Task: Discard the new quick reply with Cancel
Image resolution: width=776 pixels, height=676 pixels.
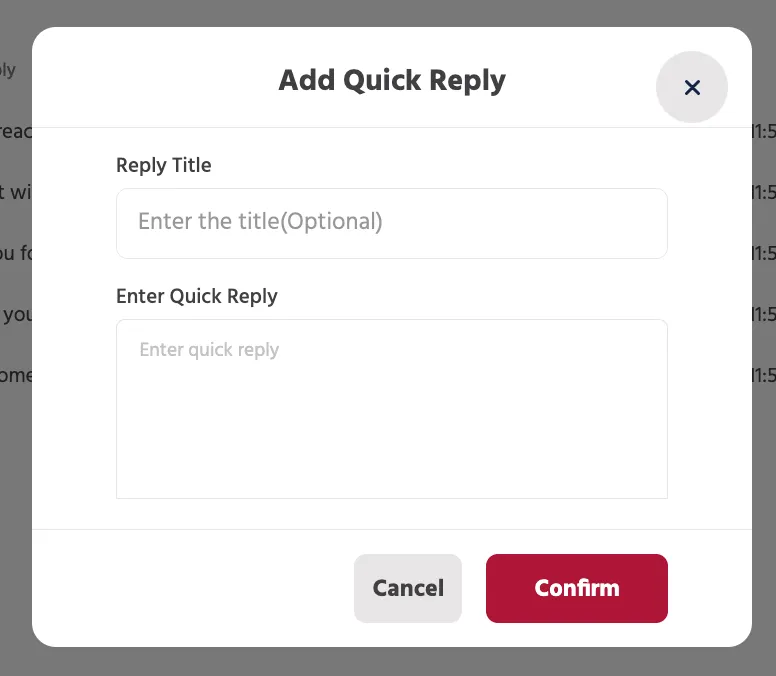Action: [x=408, y=588]
